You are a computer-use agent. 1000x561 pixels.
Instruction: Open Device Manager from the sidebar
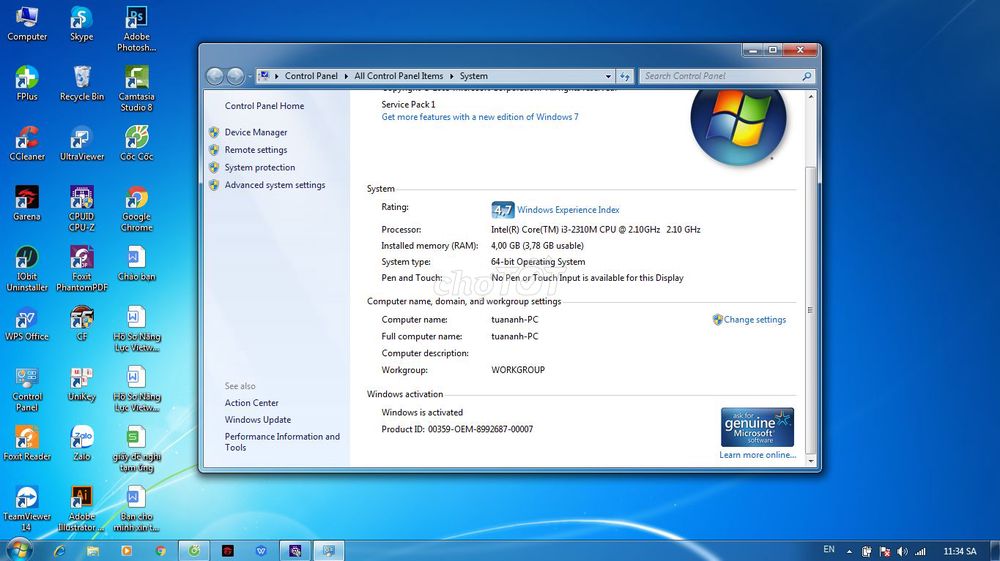[256, 132]
